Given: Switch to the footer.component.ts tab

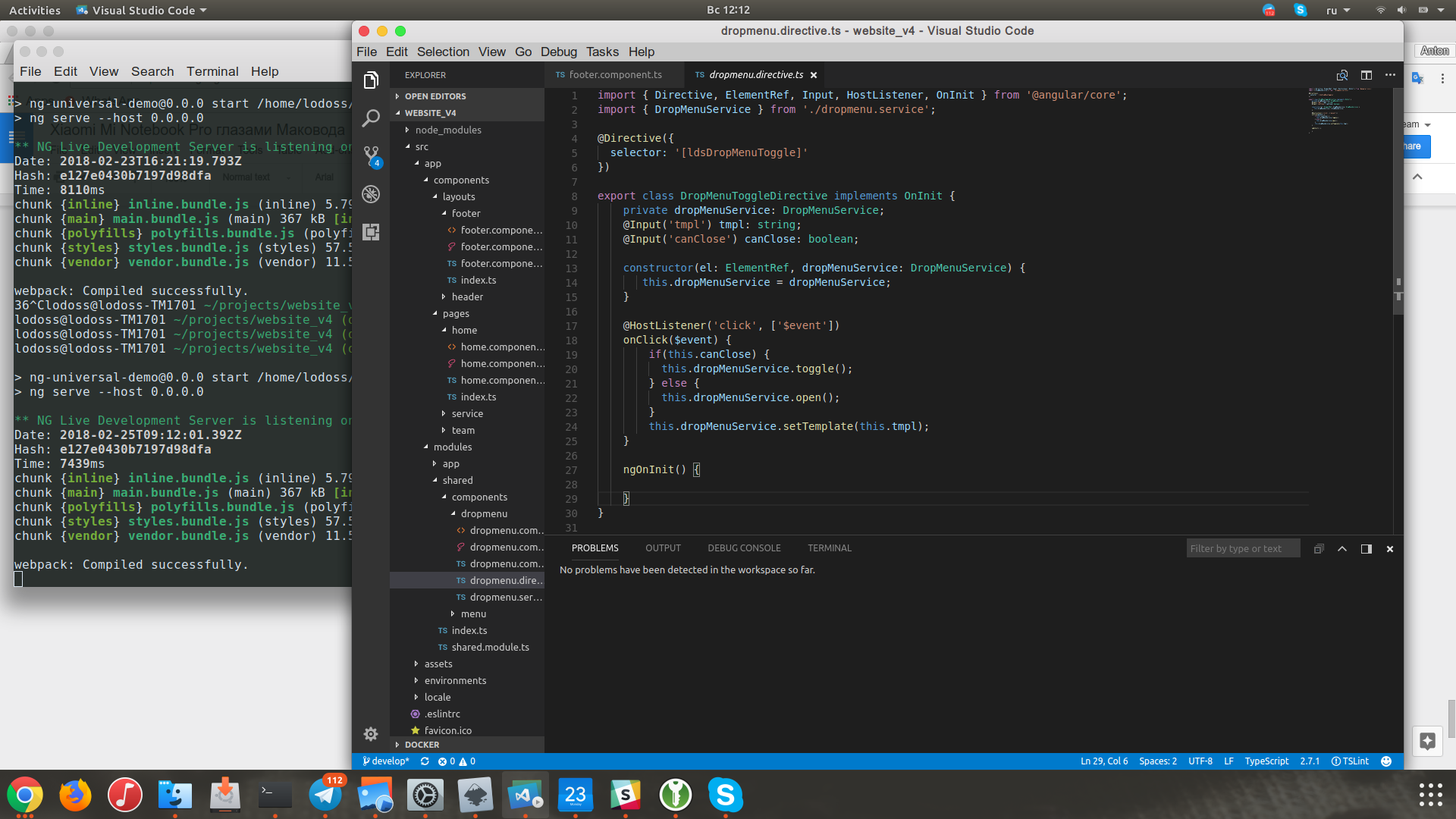Looking at the screenshot, I should [x=614, y=75].
